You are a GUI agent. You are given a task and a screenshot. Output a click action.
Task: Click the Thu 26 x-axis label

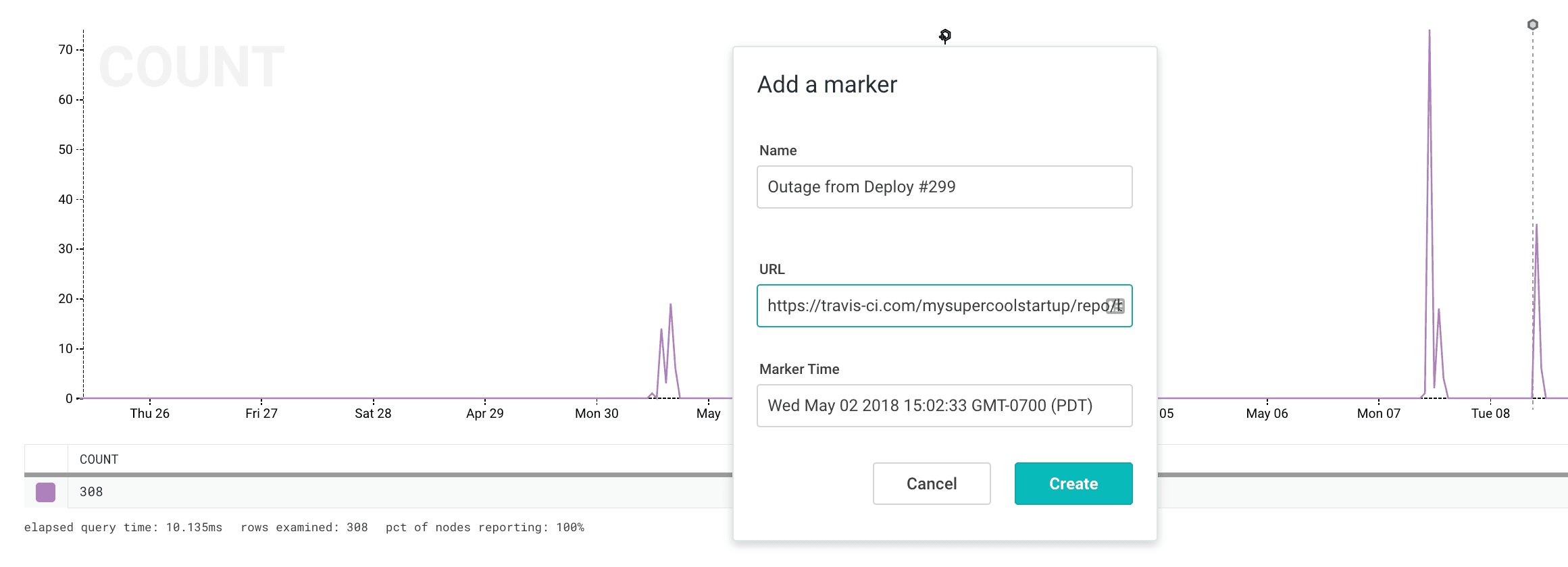click(x=149, y=413)
